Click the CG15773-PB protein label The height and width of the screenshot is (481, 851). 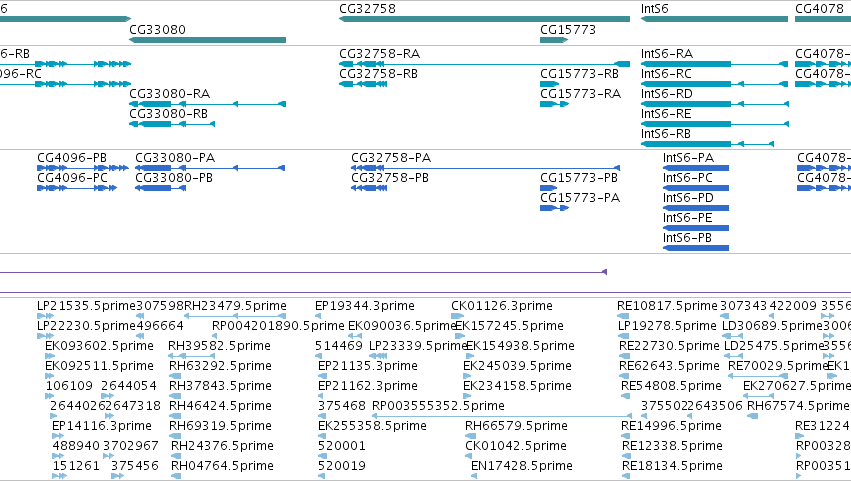point(579,178)
